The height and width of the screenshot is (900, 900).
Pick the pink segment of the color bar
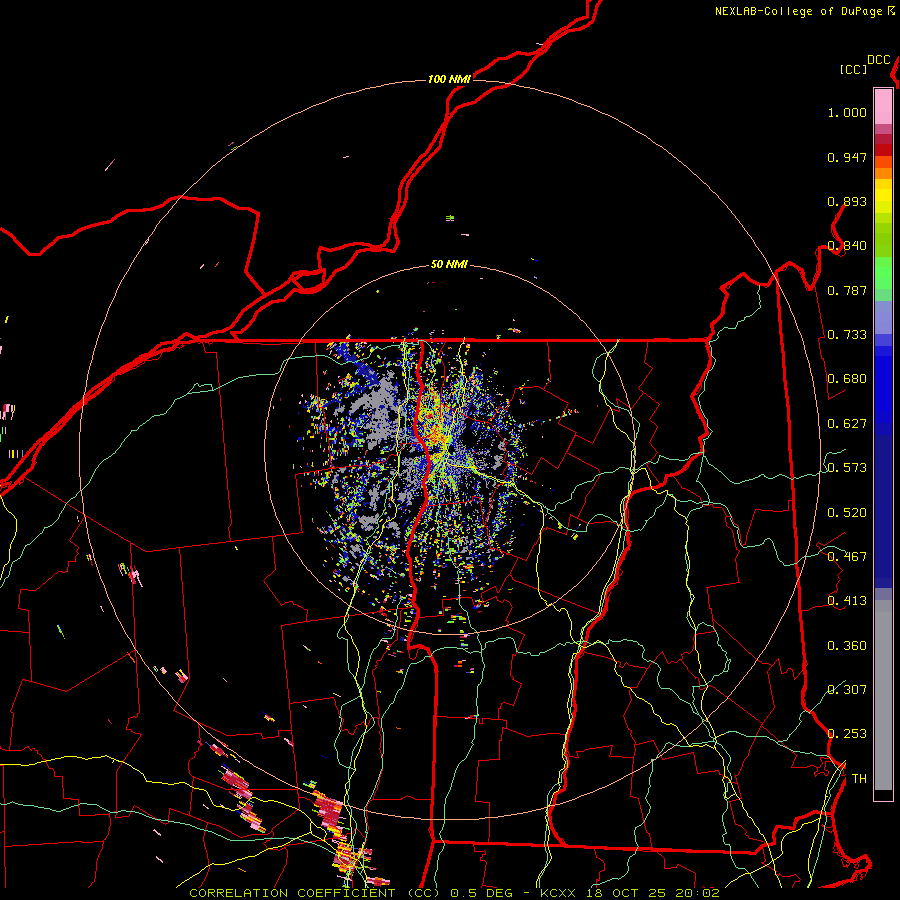pos(883,106)
